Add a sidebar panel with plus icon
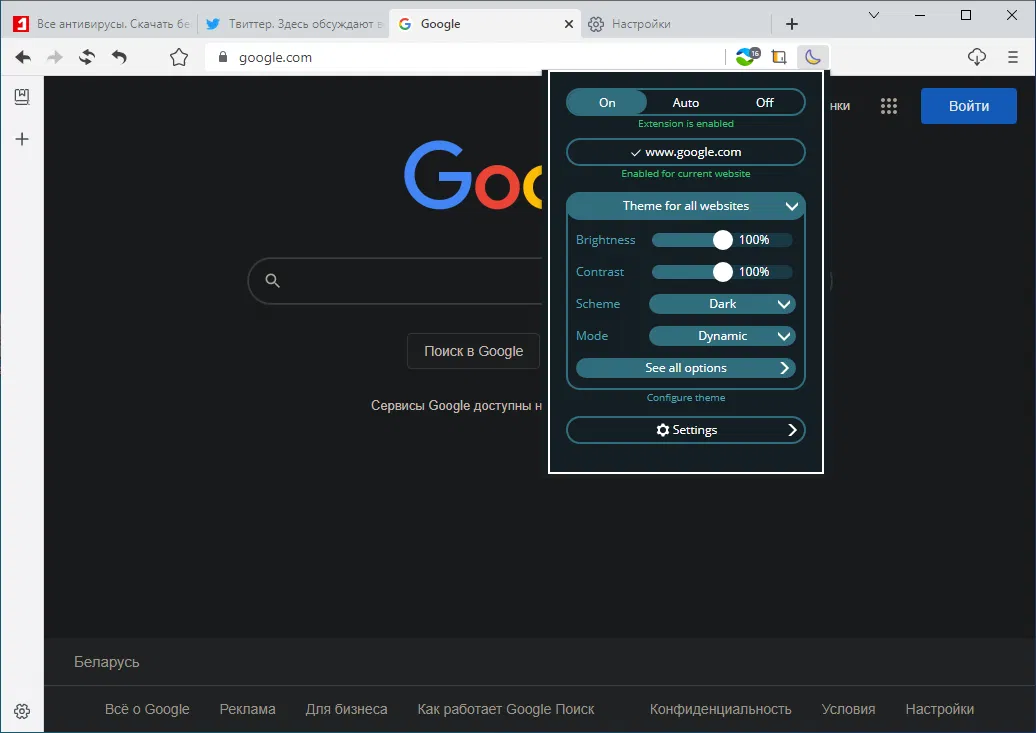This screenshot has height=733, width=1036. [22, 139]
